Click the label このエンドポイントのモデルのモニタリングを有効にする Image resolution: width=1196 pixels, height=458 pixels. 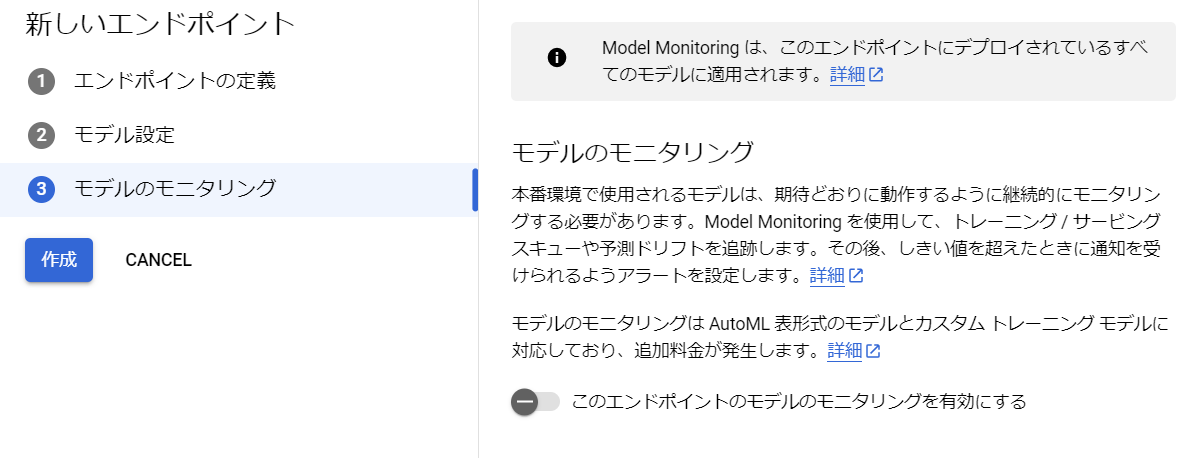(x=799, y=401)
